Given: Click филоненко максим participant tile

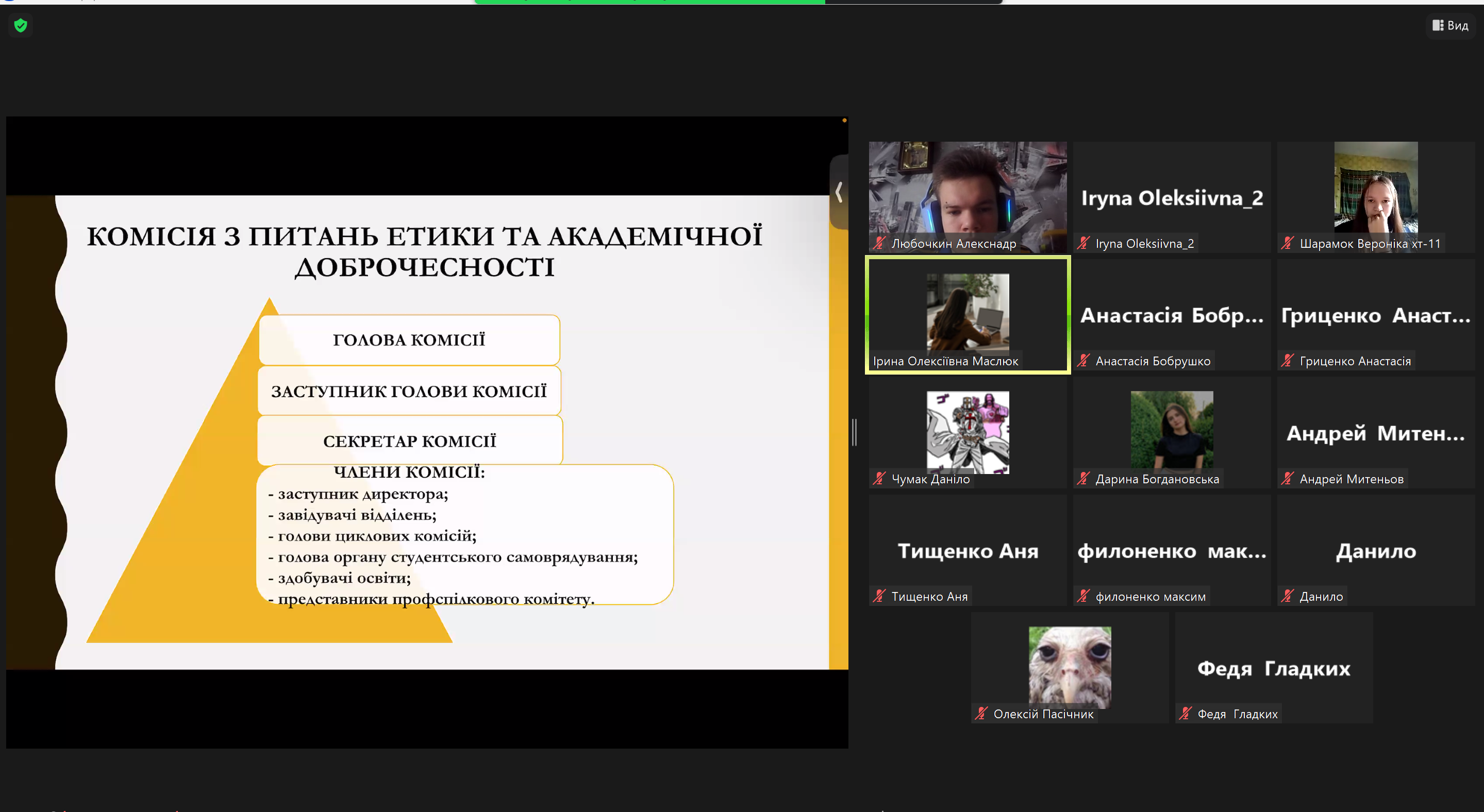Looking at the screenshot, I should click(x=1172, y=550).
